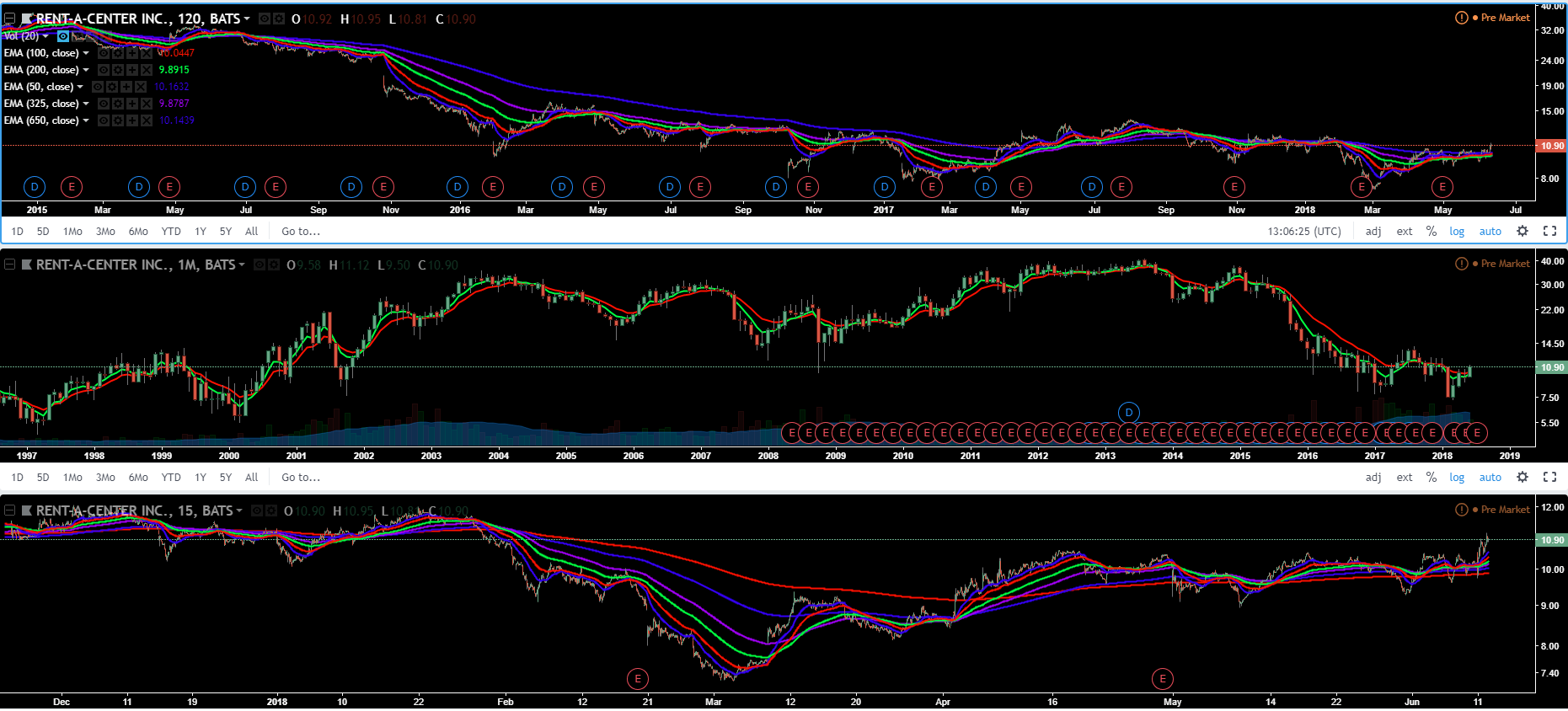Switch top chart to percent scale
The image size is (1568, 711).
(1431, 232)
